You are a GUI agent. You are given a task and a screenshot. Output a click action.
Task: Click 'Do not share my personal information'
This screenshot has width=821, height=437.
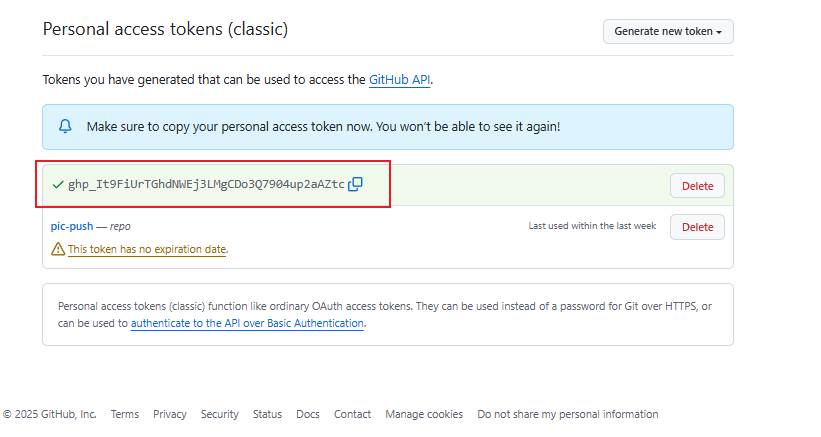tap(567, 414)
